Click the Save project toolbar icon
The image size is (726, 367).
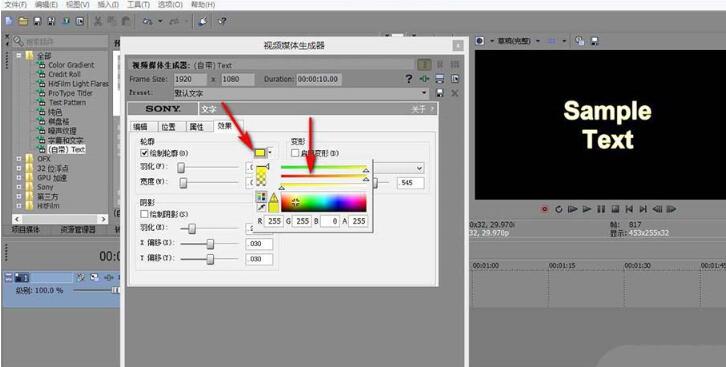pyautogui.click(x=38, y=21)
